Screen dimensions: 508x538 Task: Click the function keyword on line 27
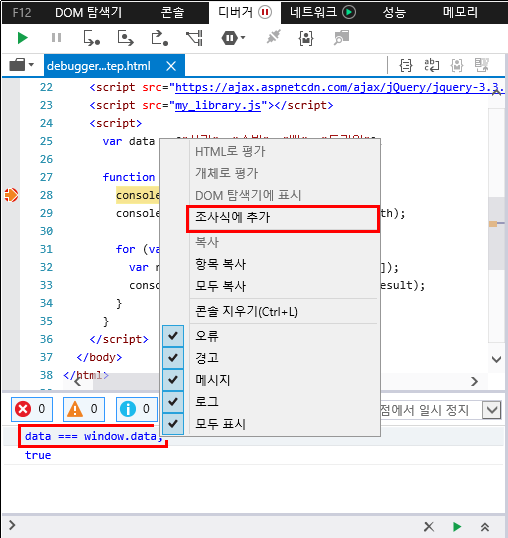[129, 177]
